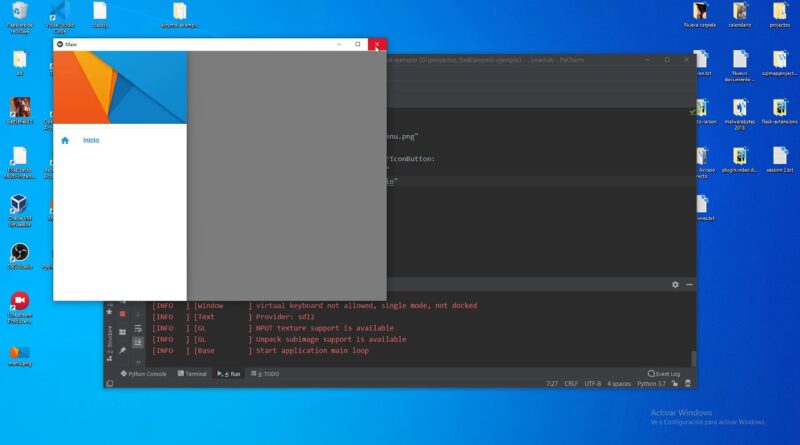The width and height of the screenshot is (800, 445).
Task: Click the IconButton code line in editor
Action: (x=411, y=159)
